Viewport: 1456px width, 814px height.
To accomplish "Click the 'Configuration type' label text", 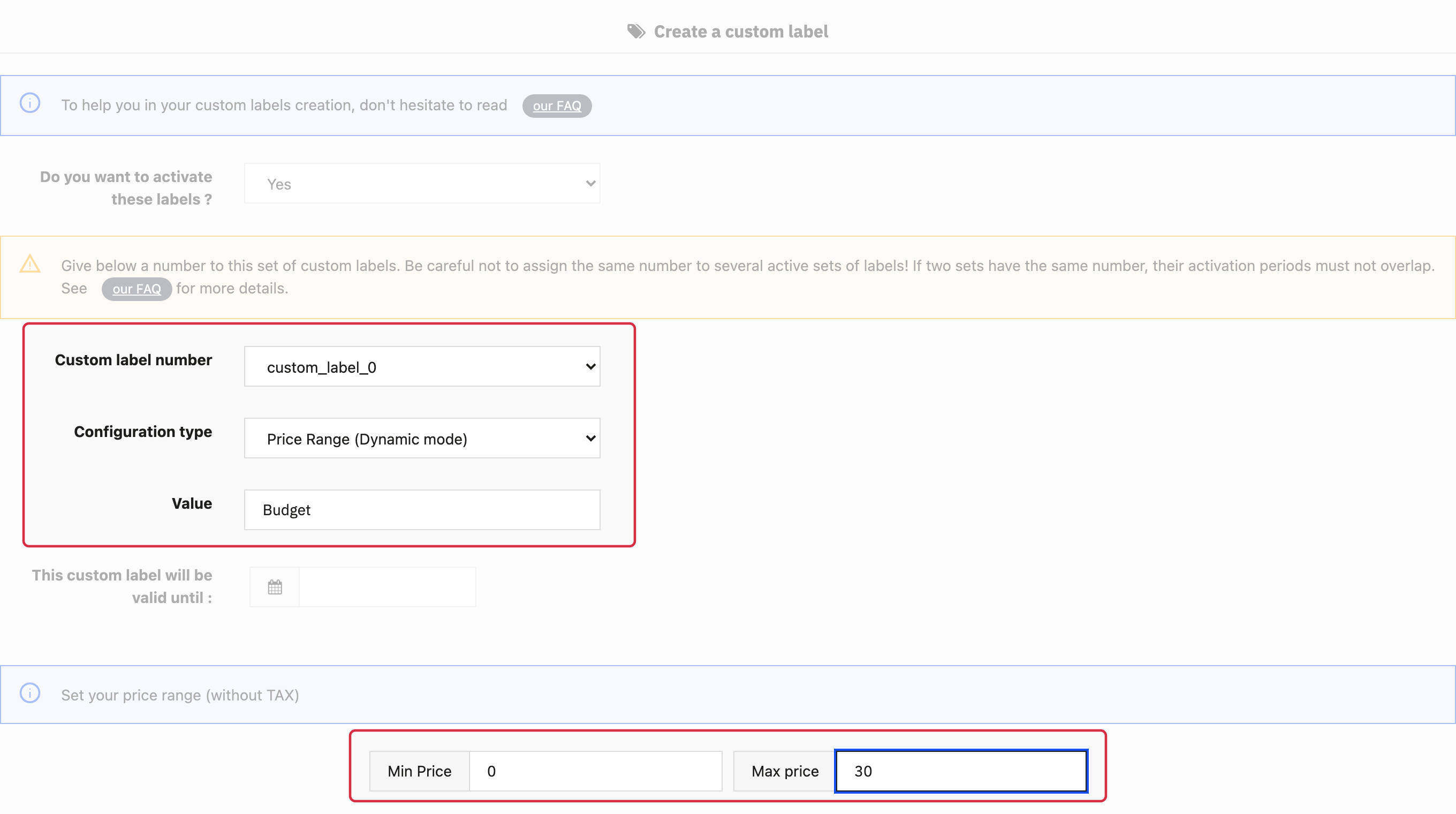I will pos(143,432).
